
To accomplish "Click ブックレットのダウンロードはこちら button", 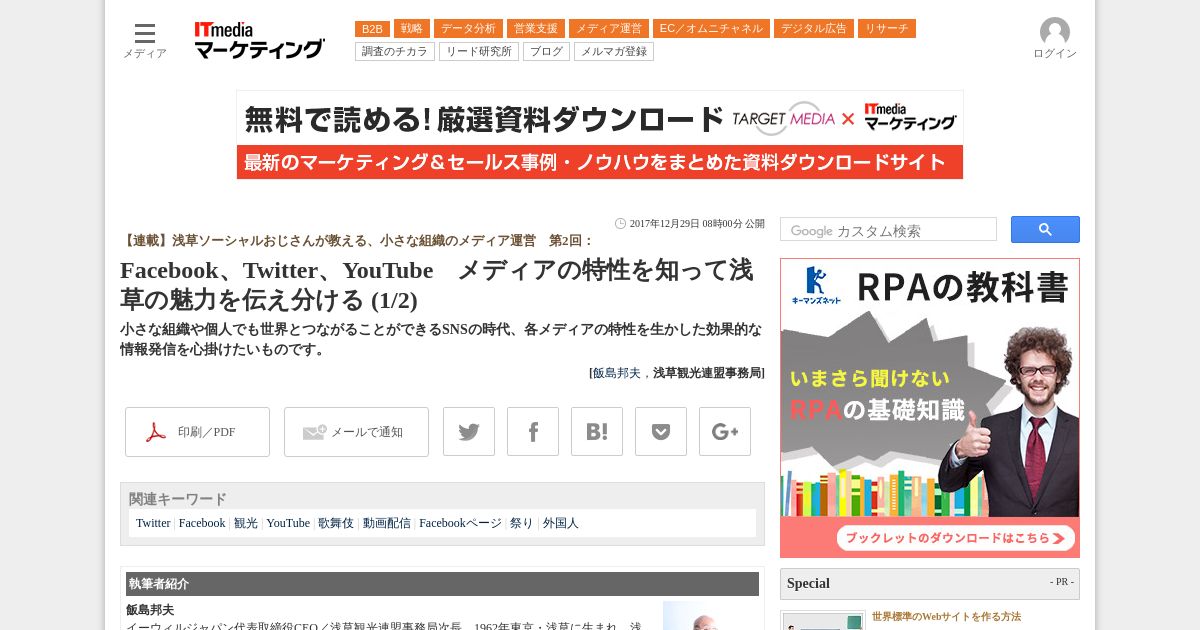I will (x=957, y=538).
